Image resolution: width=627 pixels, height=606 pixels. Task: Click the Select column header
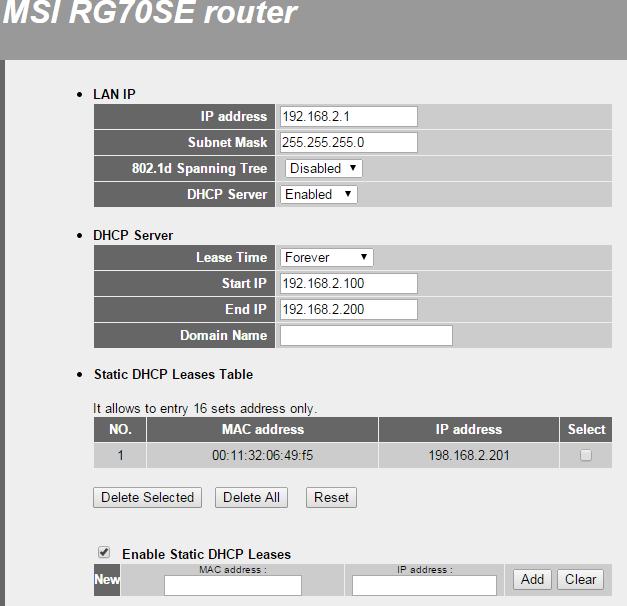[x=586, y=429]
